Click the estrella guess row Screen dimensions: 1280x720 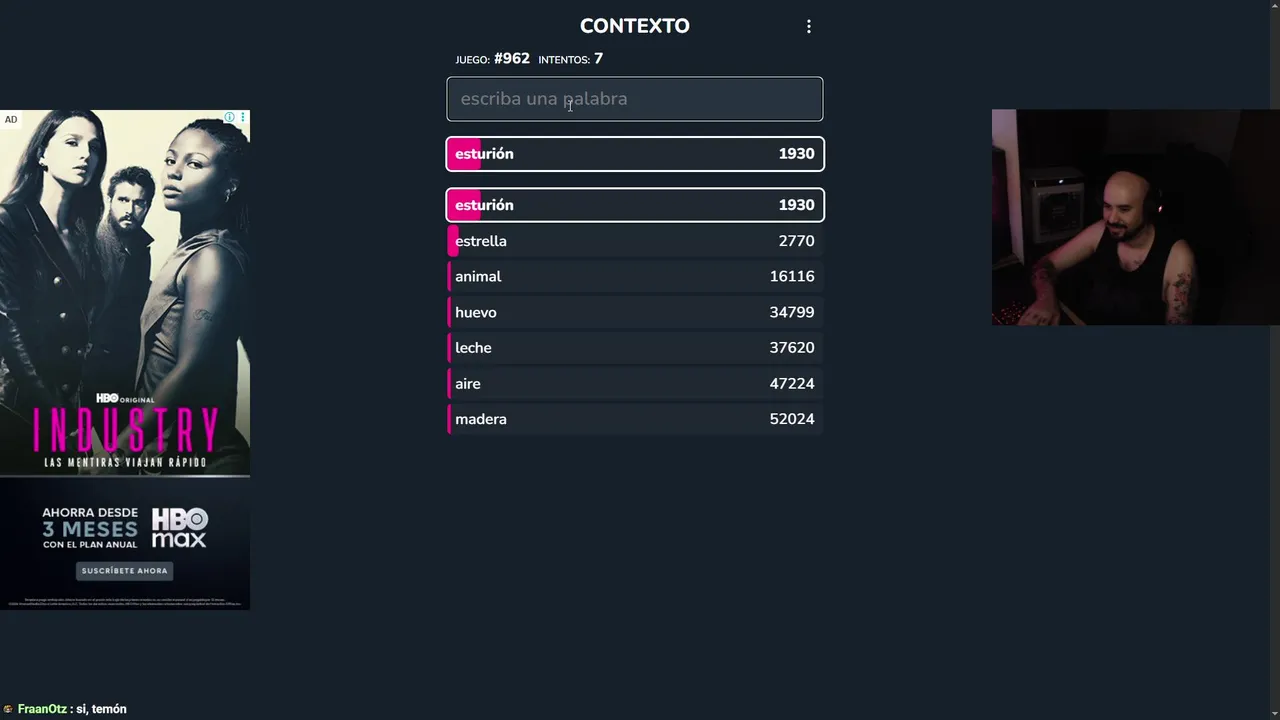634,241
